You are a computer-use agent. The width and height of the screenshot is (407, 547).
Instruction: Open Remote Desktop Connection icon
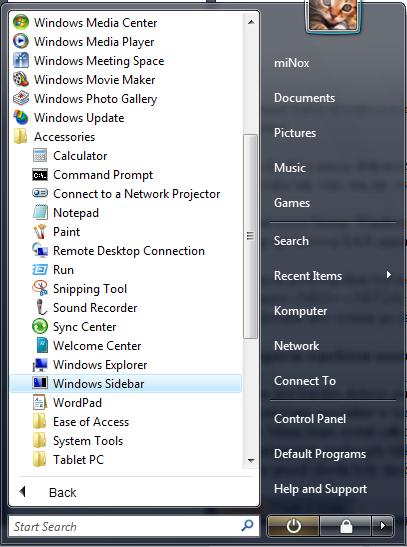[40, 250]
